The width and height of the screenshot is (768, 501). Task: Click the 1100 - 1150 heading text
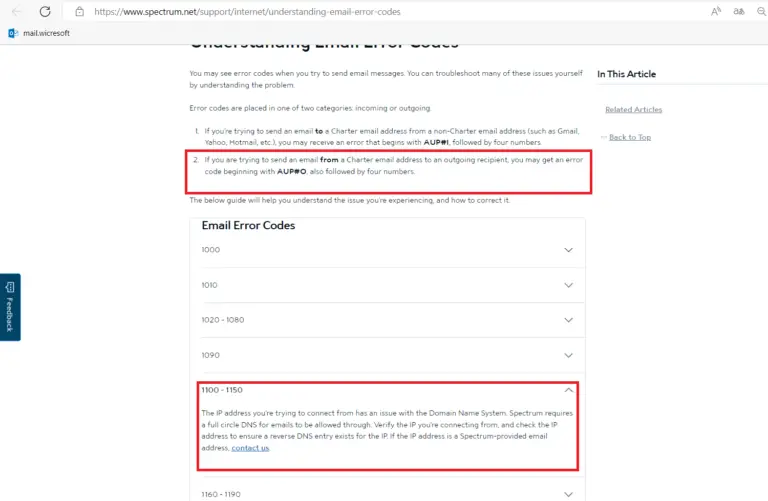(222, 390)
